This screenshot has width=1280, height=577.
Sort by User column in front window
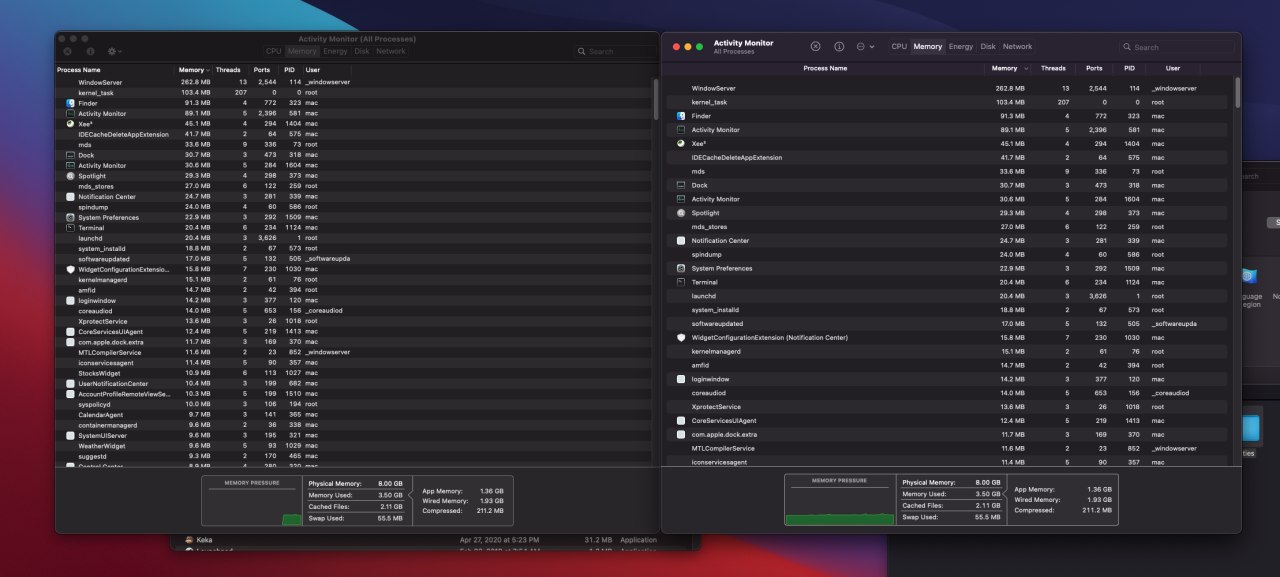coord(1172,68)
